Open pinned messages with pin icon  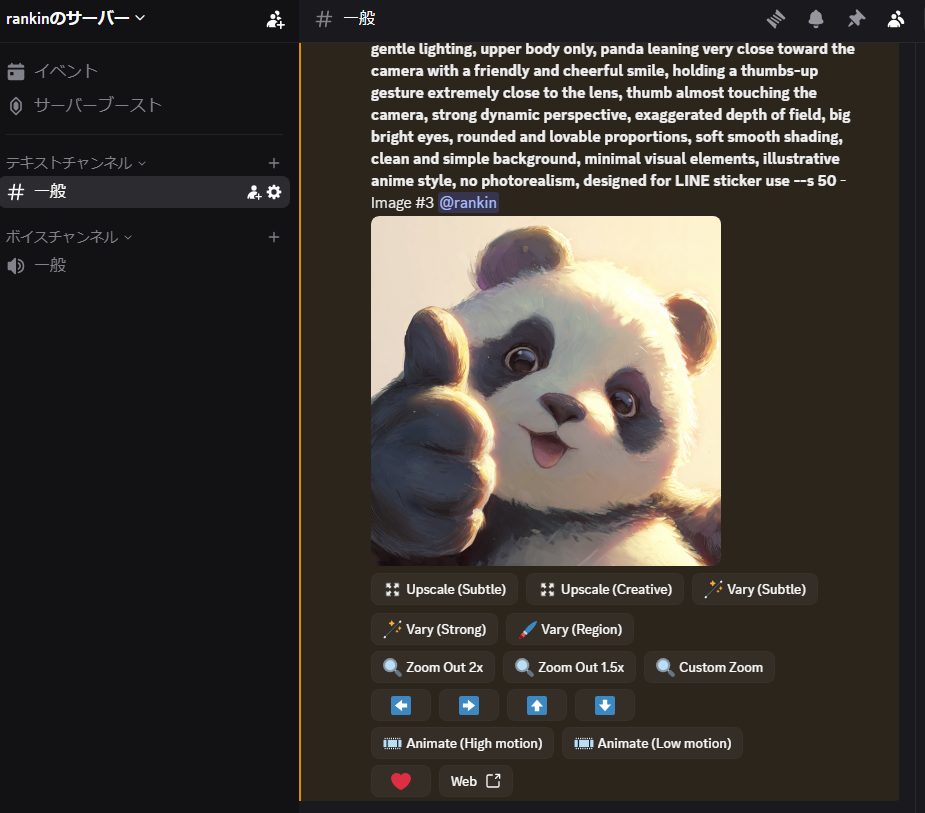(x=856, y=19)
